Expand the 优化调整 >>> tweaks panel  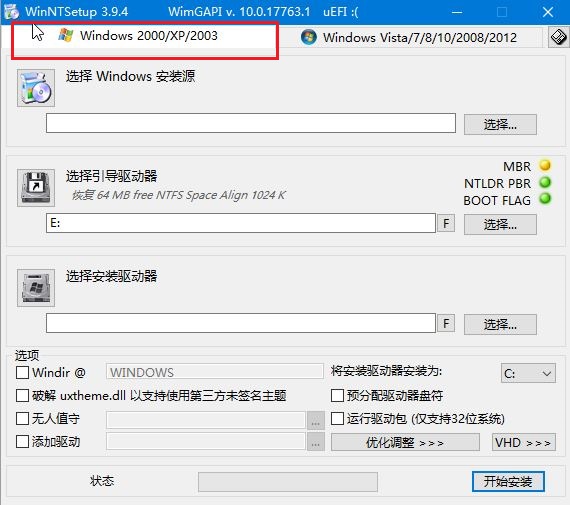coord(405,442)
